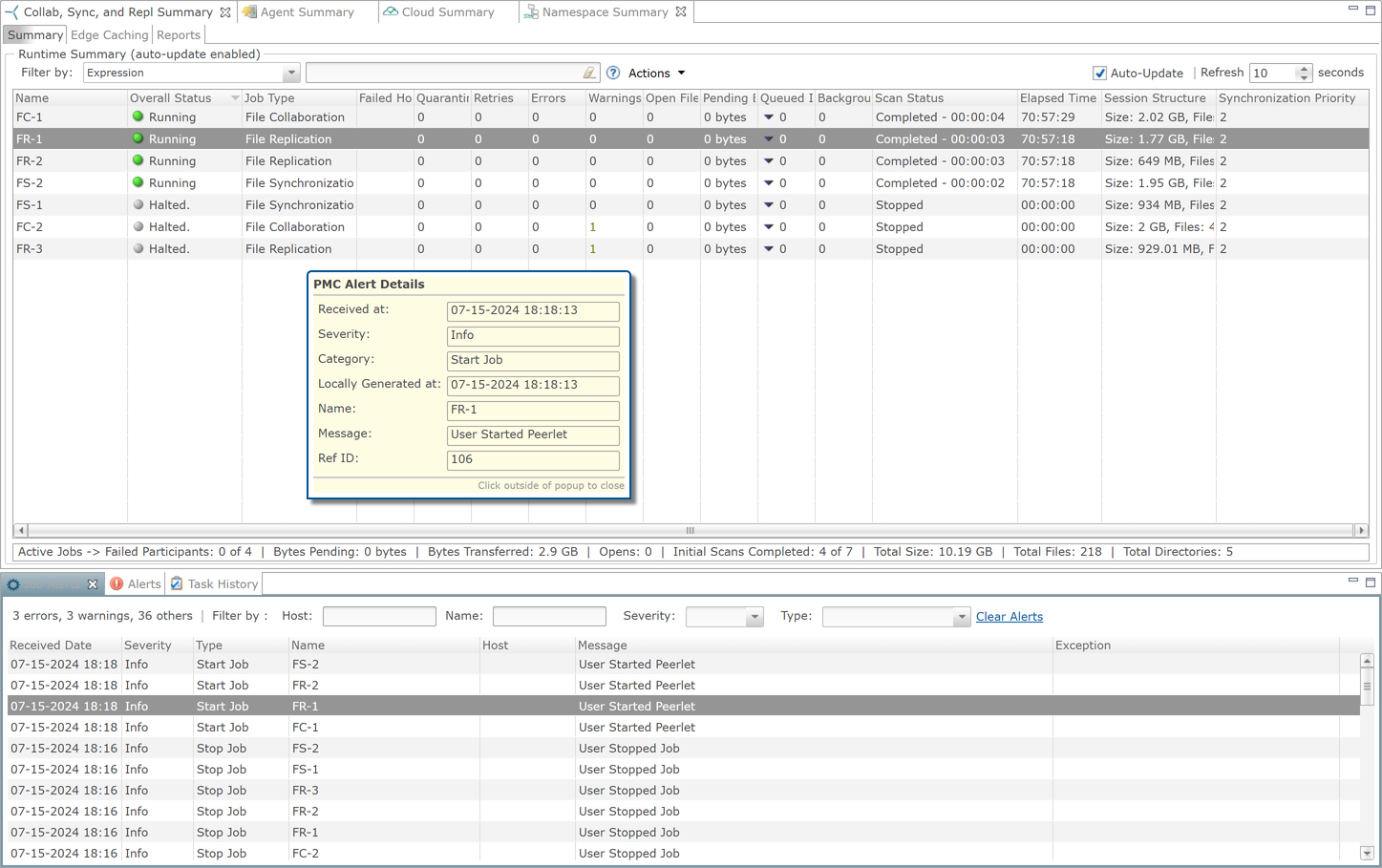Expand Queued arrow in FS-1 row

(769, 204)
